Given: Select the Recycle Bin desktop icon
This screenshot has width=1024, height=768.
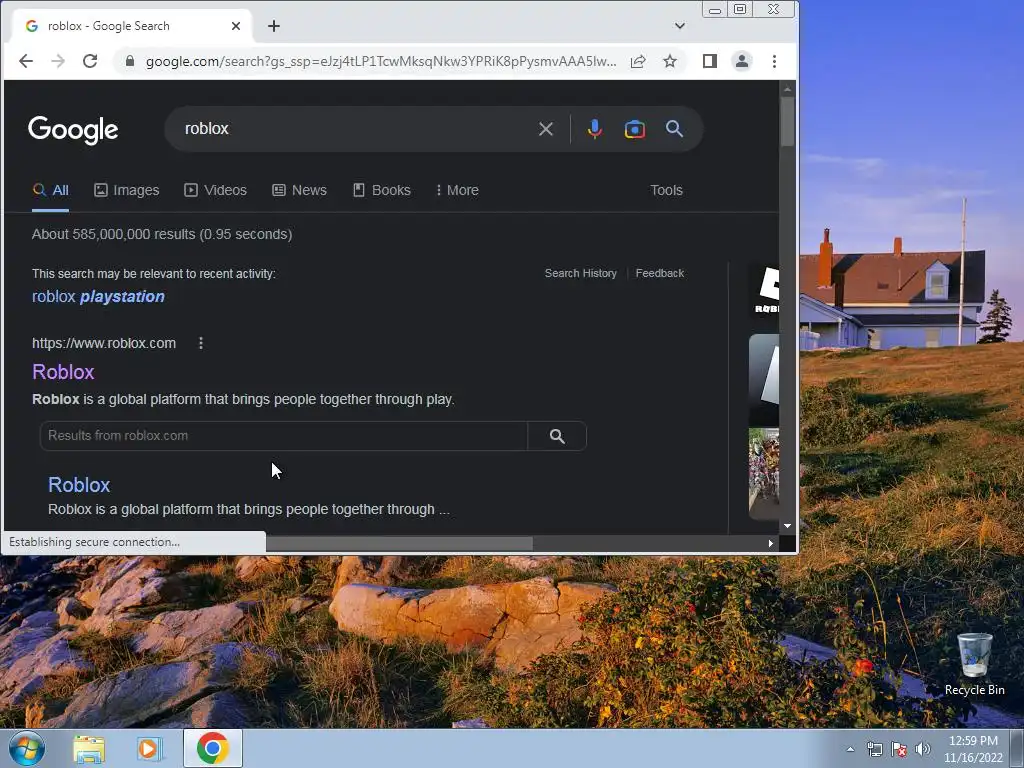Looking at the screenshot, I should tap(974, 665).
